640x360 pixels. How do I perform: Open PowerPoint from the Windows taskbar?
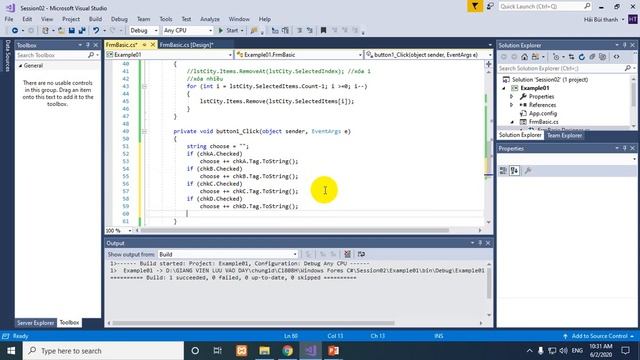click(333, 351)
